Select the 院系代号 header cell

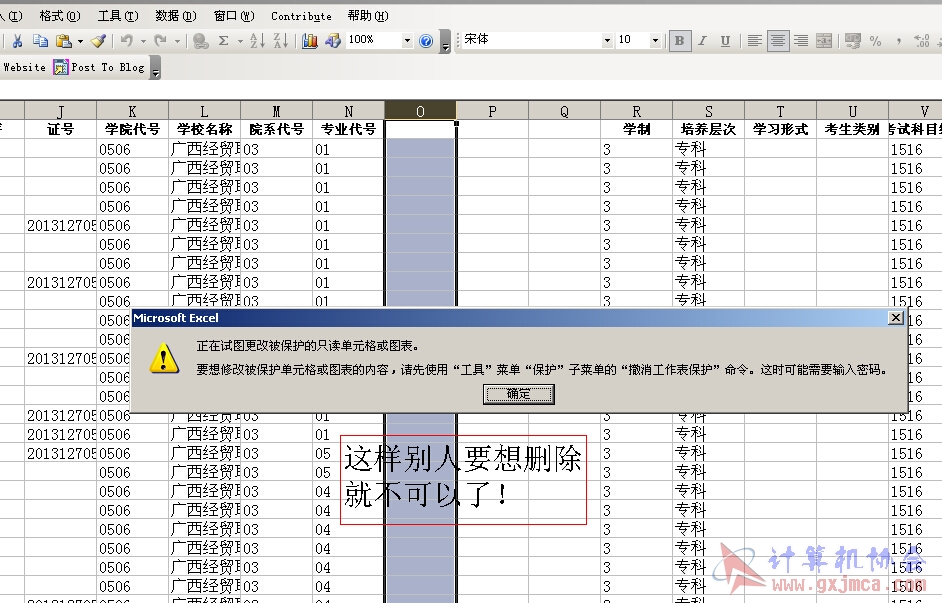click(276, 129)
